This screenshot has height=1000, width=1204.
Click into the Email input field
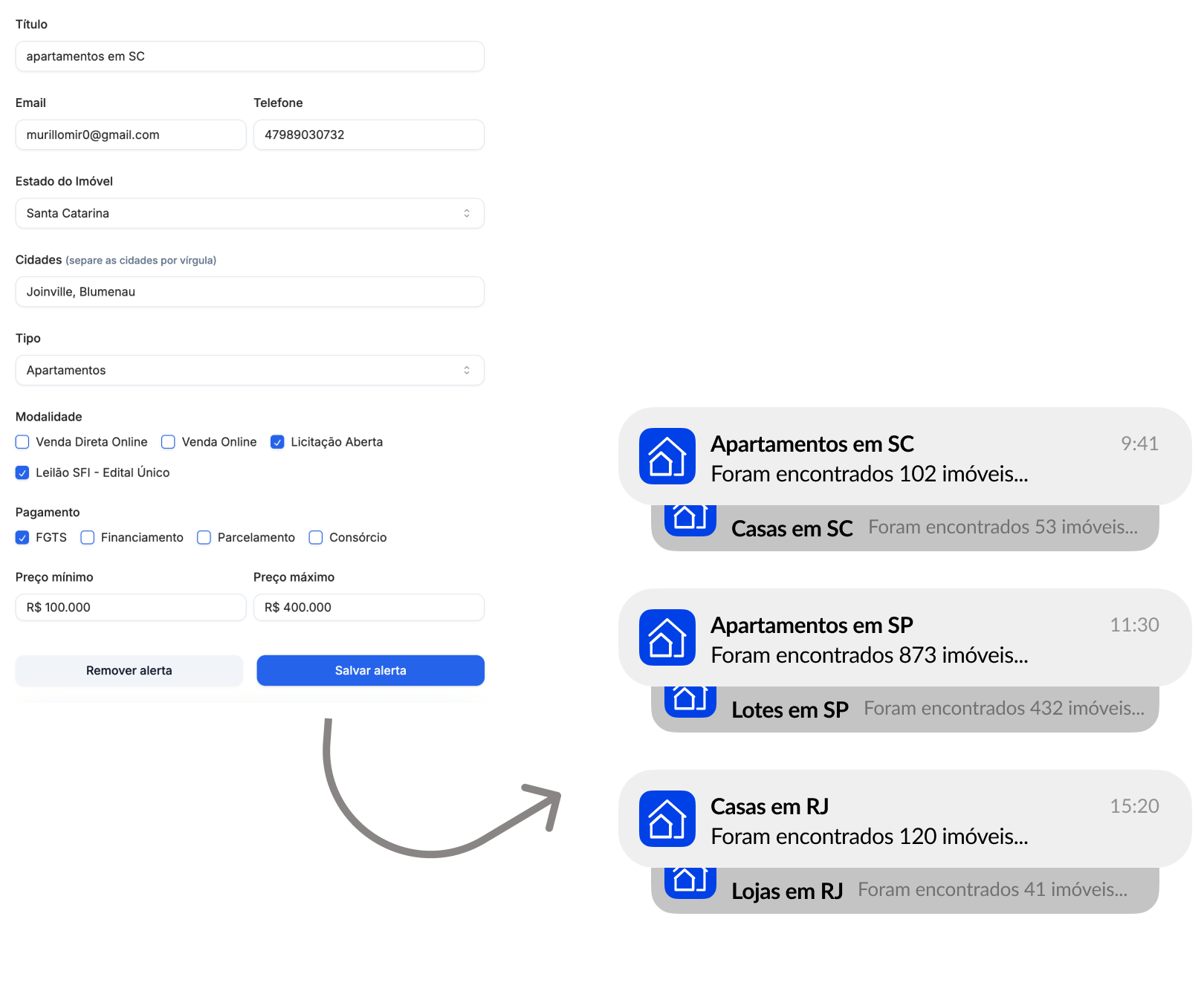tap(131, 134)
